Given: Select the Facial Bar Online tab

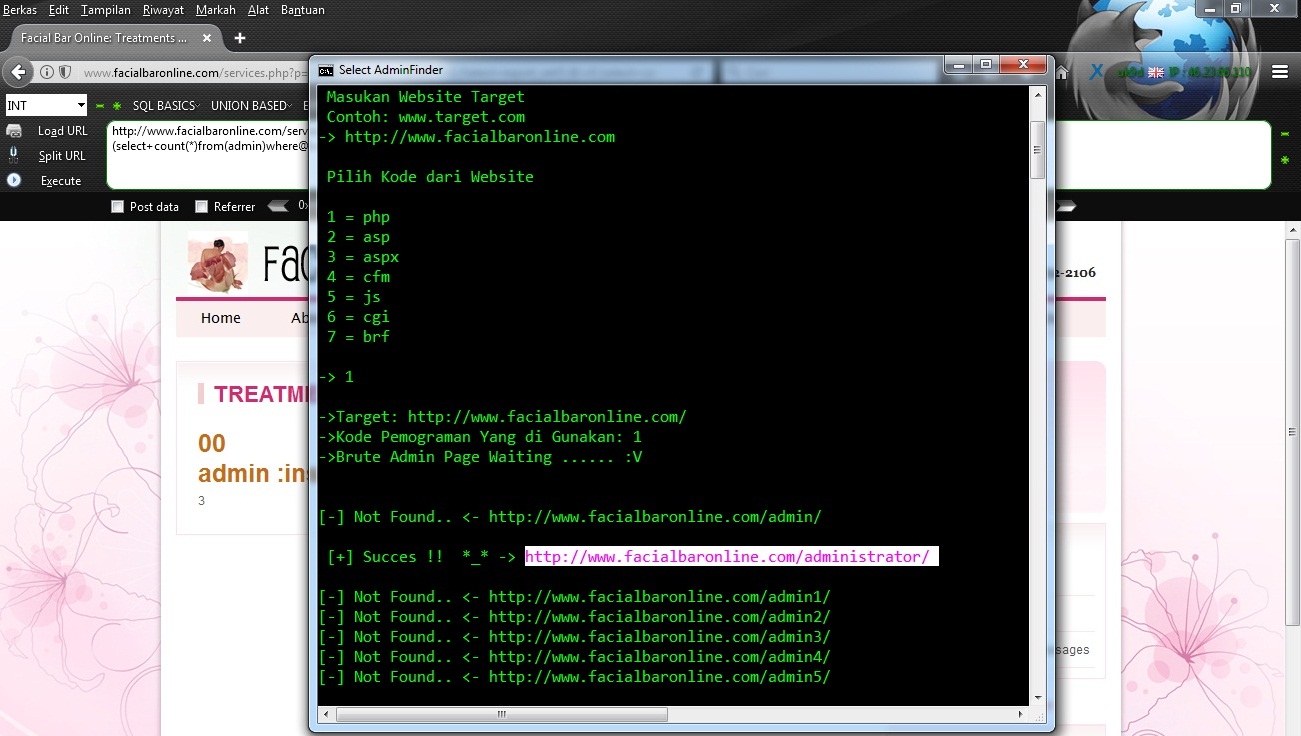Looking at the screenshot, I should click(x=115, y=38).
